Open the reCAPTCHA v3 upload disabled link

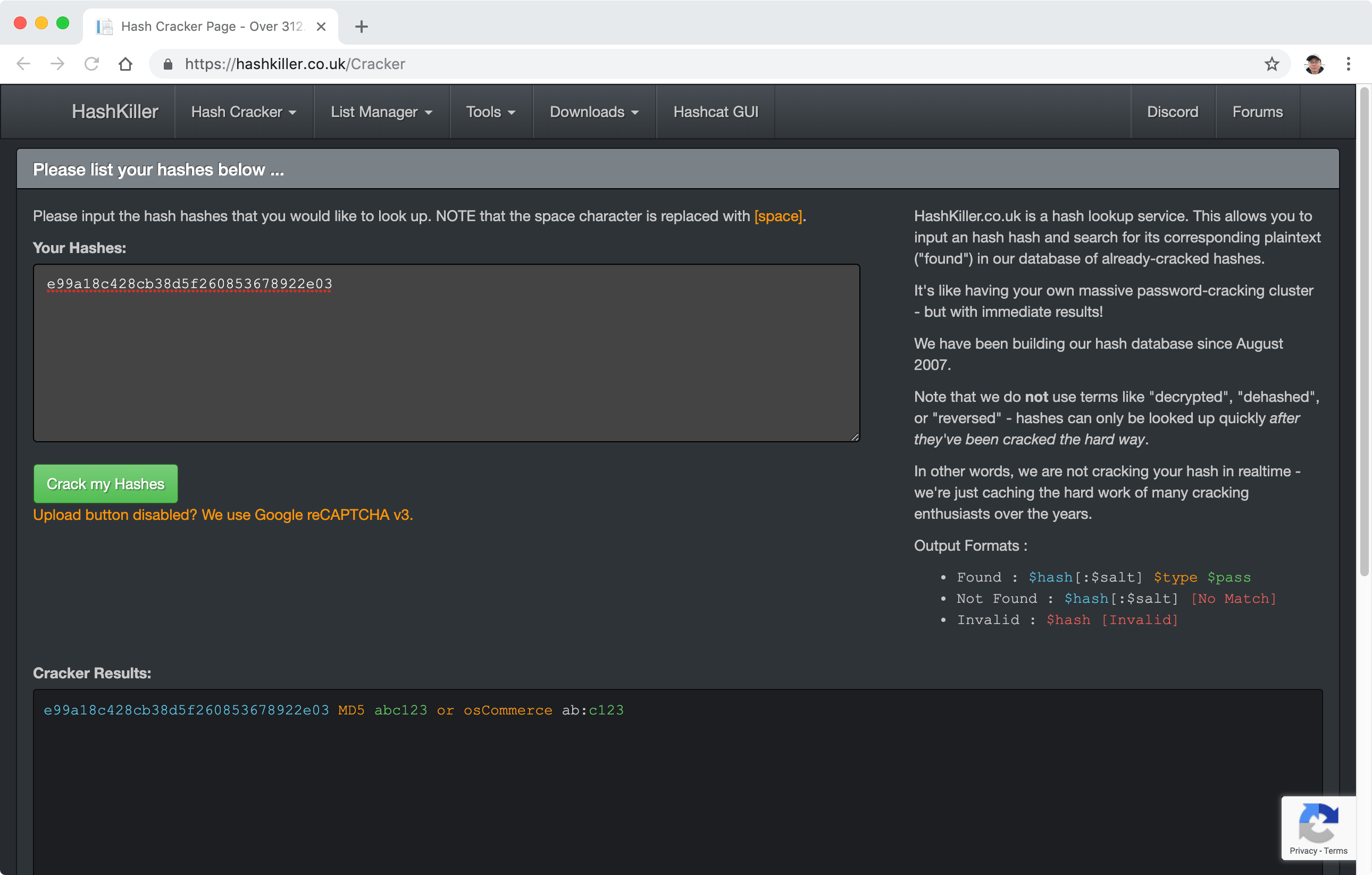(x=223, y=515)
